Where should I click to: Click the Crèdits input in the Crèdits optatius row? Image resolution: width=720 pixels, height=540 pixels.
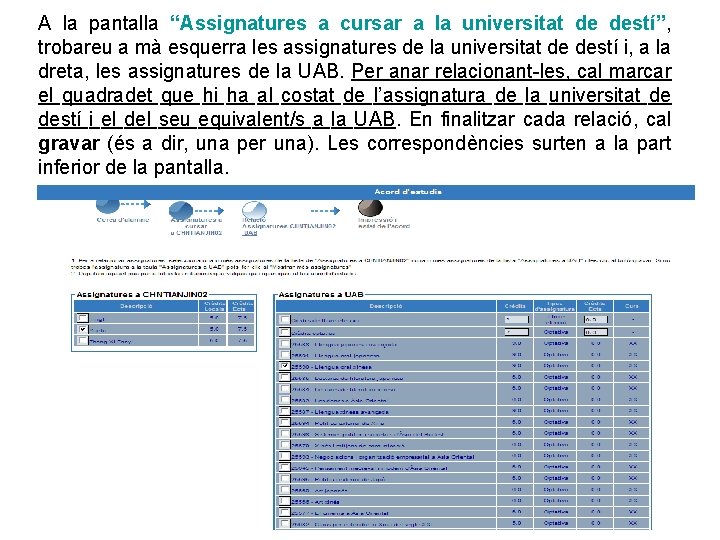click(517, 332)
